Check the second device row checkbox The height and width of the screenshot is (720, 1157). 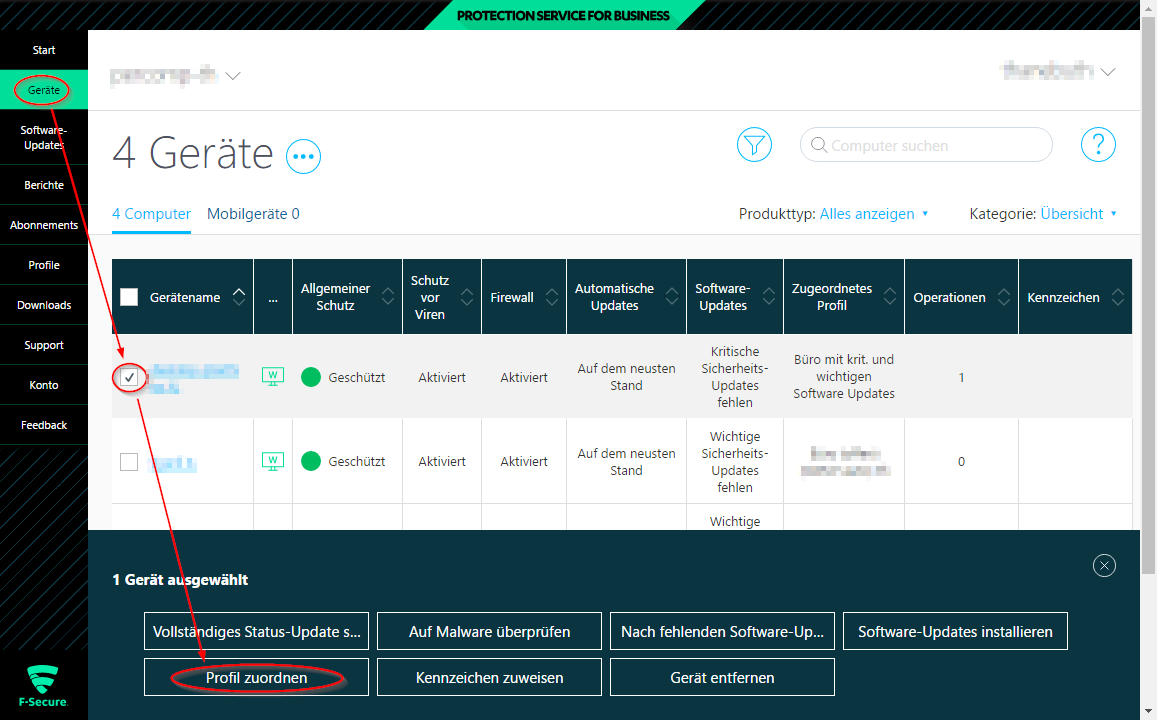click(x=129, y=462)
